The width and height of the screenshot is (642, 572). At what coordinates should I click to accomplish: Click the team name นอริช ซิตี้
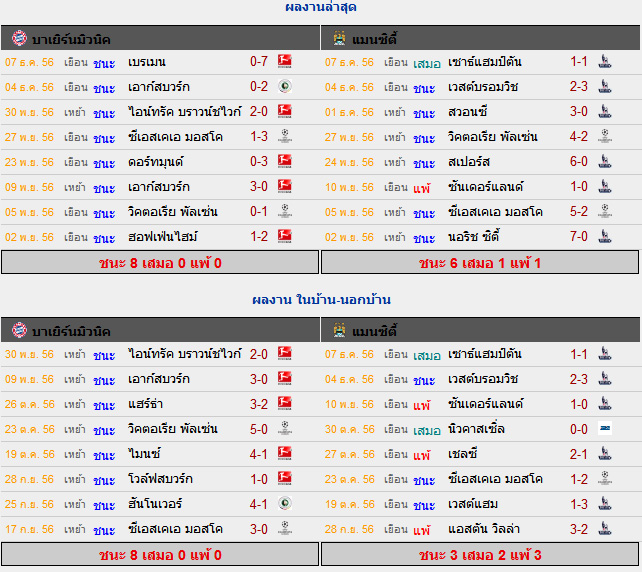(x=473, y=237)
